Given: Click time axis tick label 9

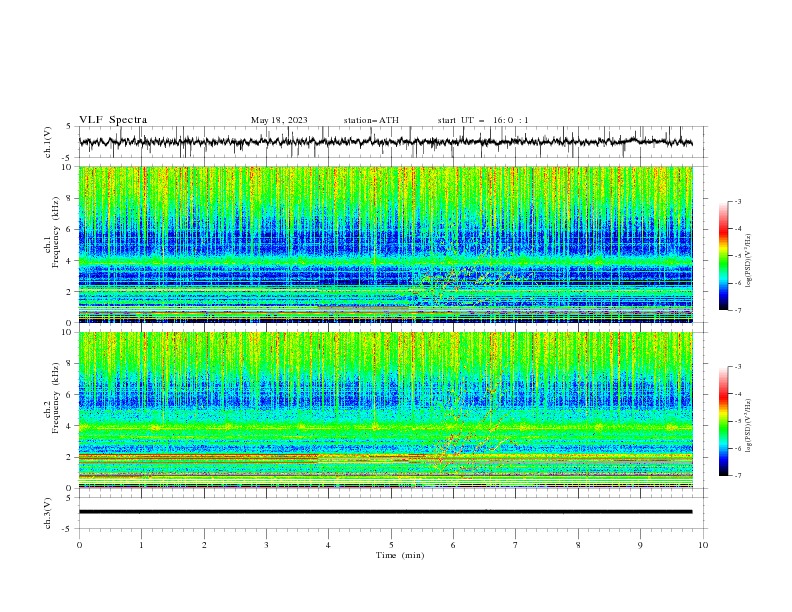Looking at the screenshot, I should click(640, 545).
